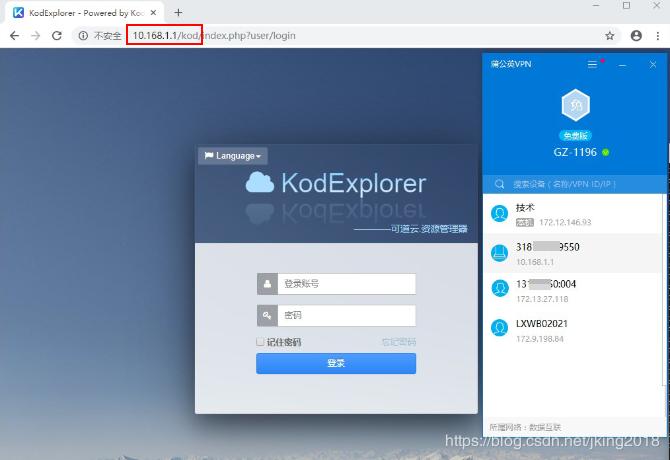The width and height of the screenshot is (670, 460).
Task: Click the avatar icon for 172.13.27.118
Action: click(500, 288)
